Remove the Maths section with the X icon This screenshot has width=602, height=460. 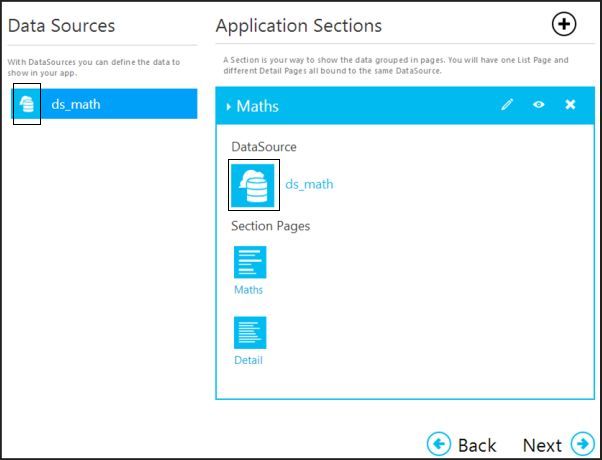570,105
